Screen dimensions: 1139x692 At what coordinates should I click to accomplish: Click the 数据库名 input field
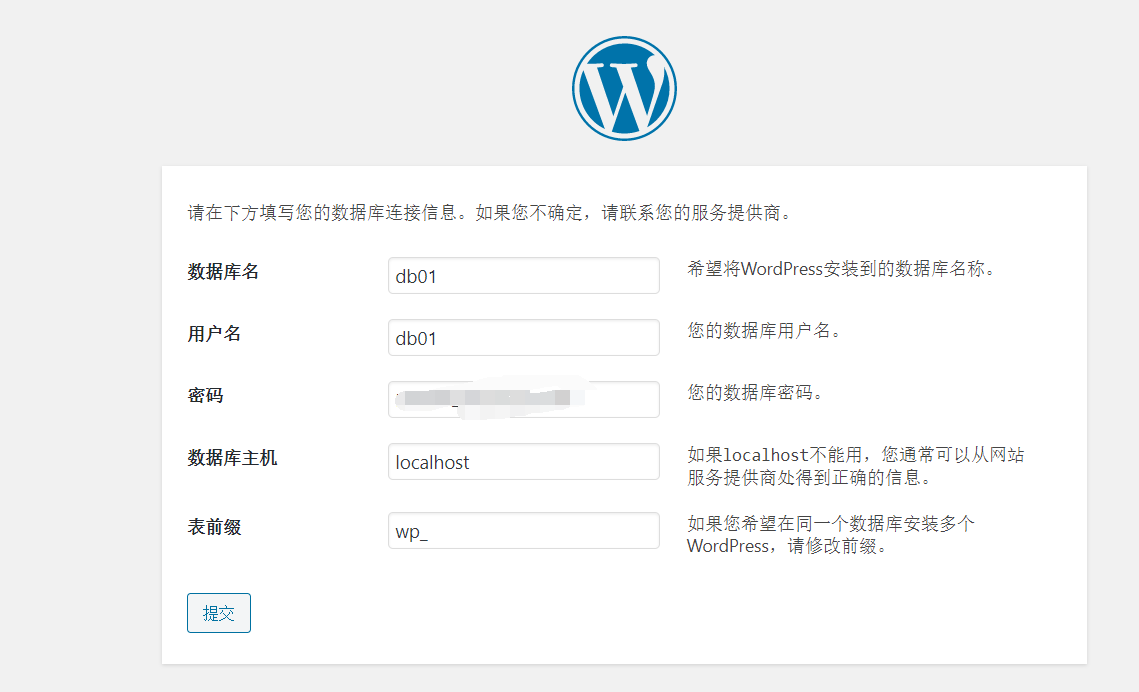[523, 276]
